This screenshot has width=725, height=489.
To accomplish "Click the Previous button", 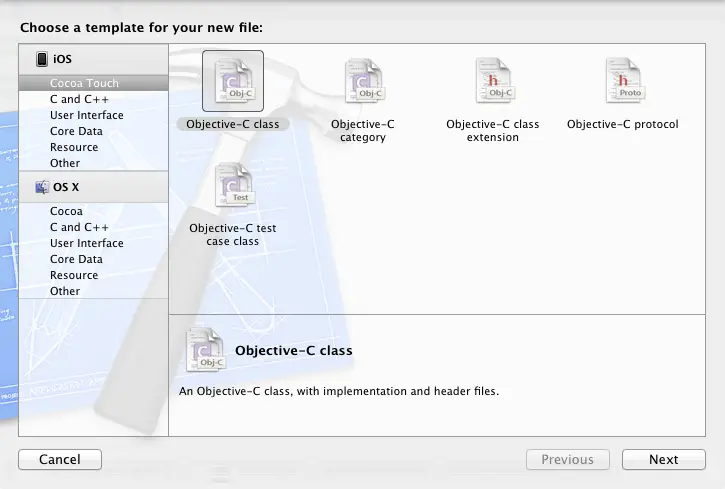I will tap(567, 460).
